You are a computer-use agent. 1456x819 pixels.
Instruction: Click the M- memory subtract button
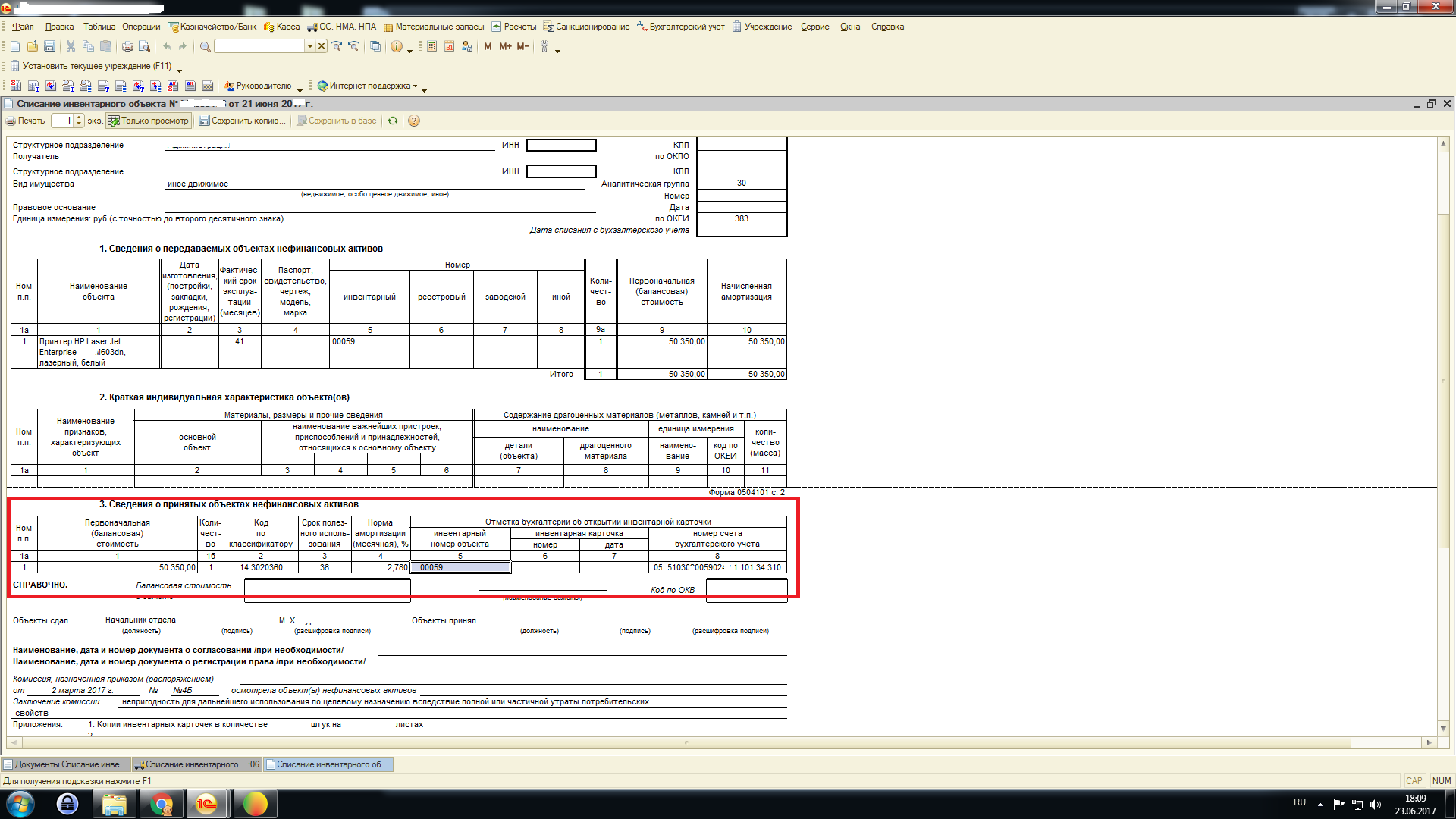coord(522,47)
